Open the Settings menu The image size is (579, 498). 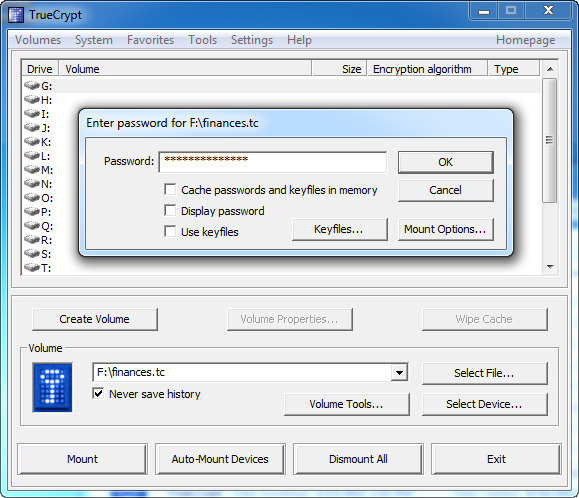pyautogui.click(x=252, y=40)
